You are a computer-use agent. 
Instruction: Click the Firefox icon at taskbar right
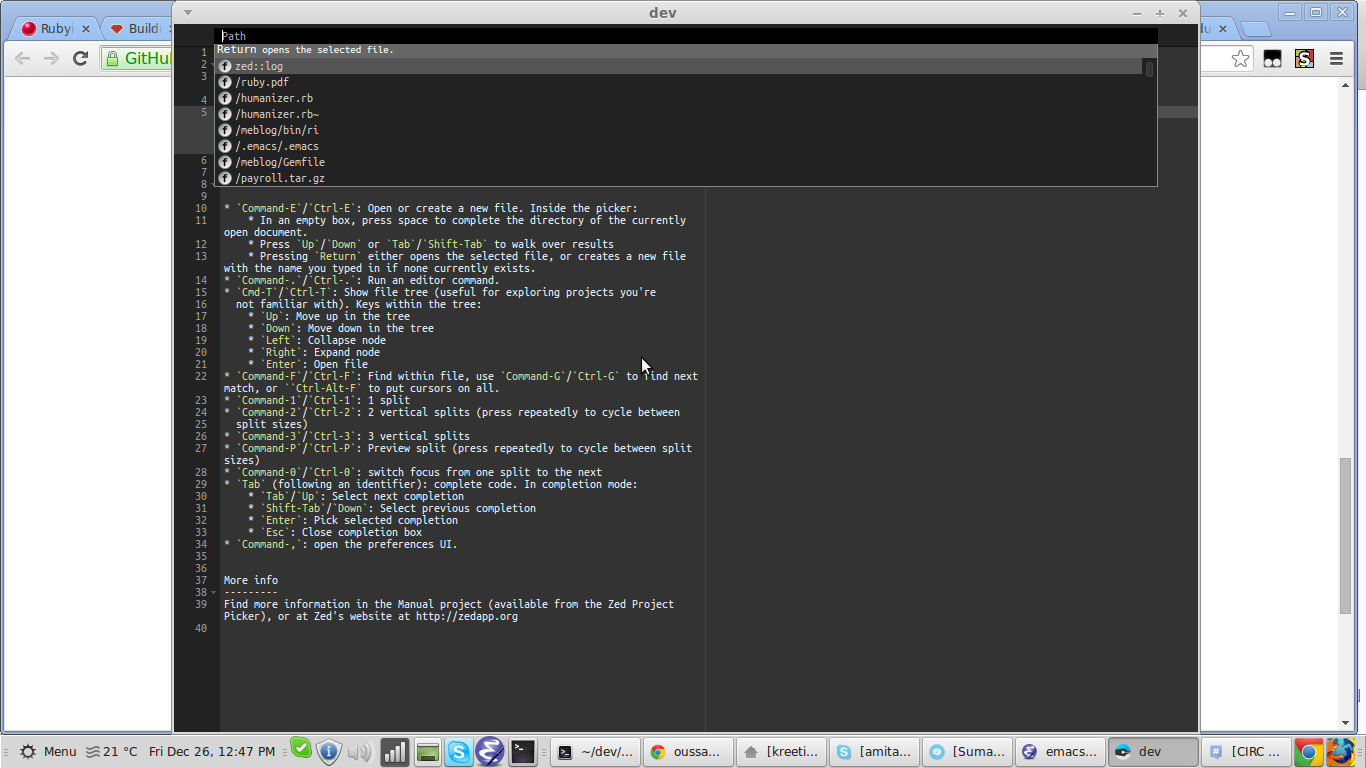pyautogui.click(x=1340, y=752)
